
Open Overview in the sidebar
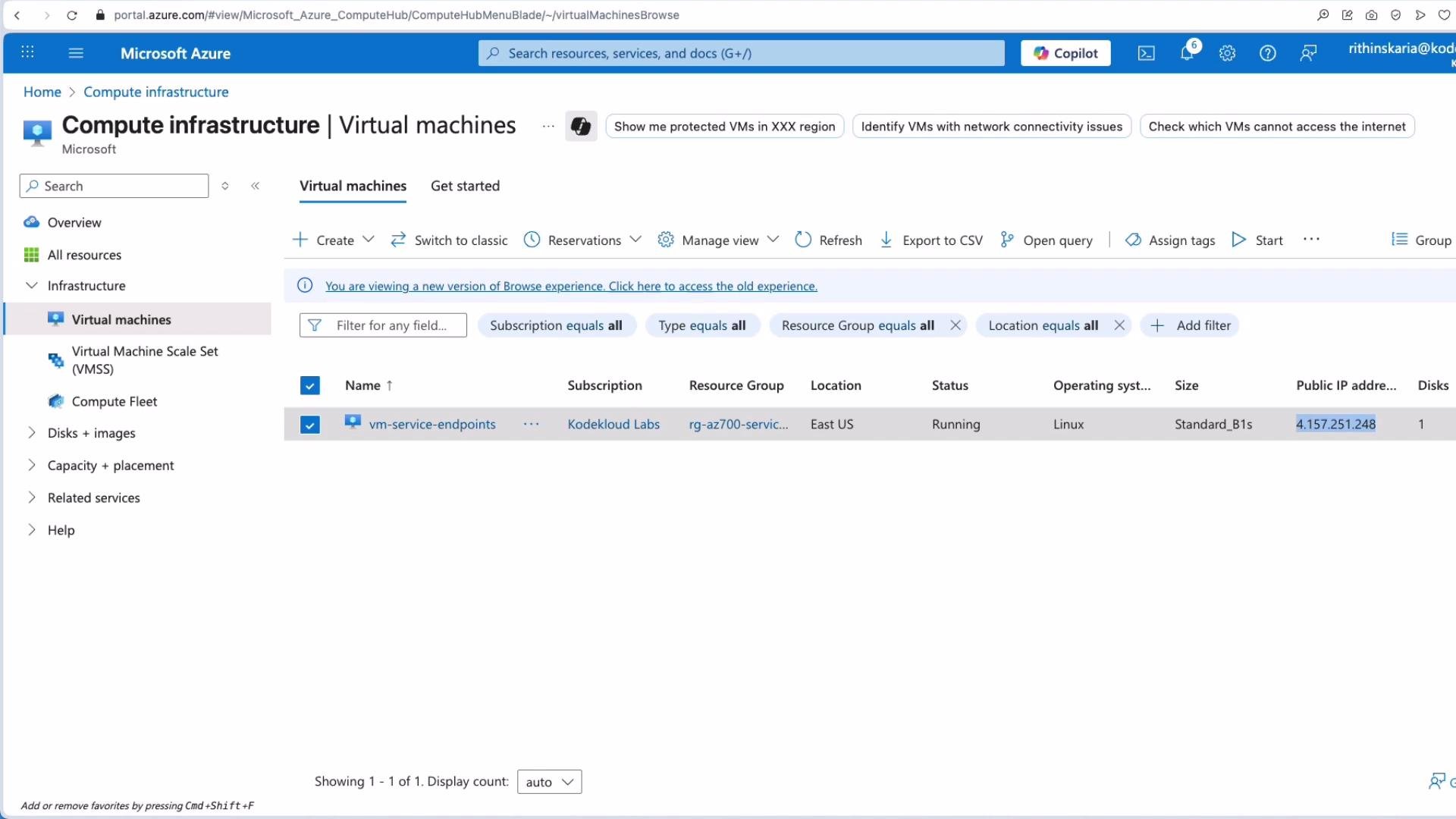click(x=74, y=222)
